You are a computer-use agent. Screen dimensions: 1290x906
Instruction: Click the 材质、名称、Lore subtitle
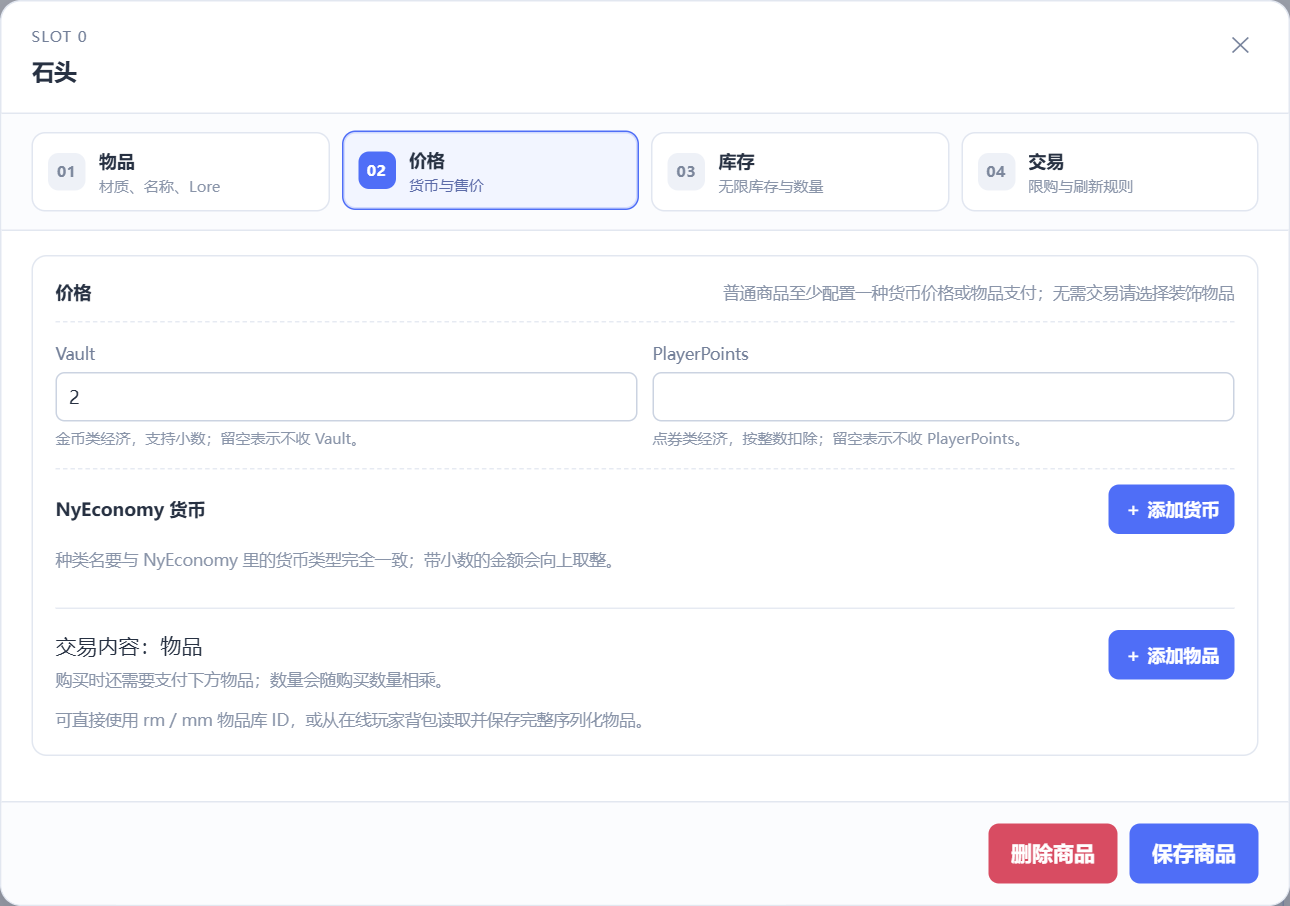pos(160,187)
